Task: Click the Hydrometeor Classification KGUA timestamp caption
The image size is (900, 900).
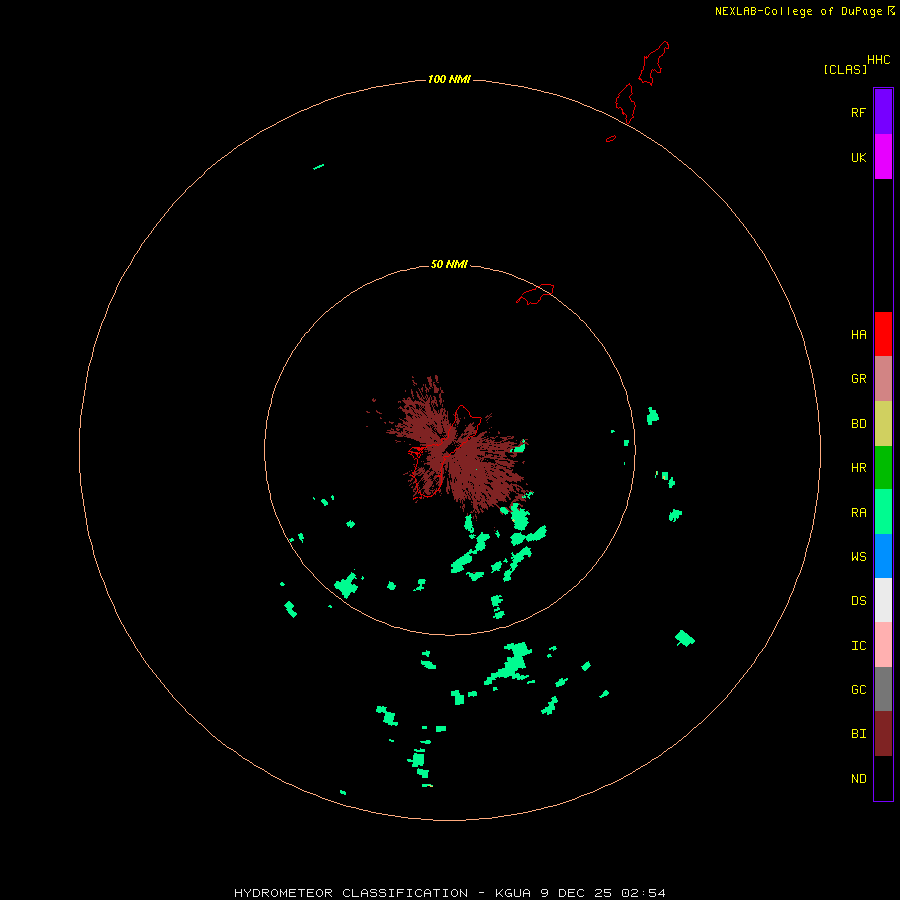Action: tap(449, 893)
